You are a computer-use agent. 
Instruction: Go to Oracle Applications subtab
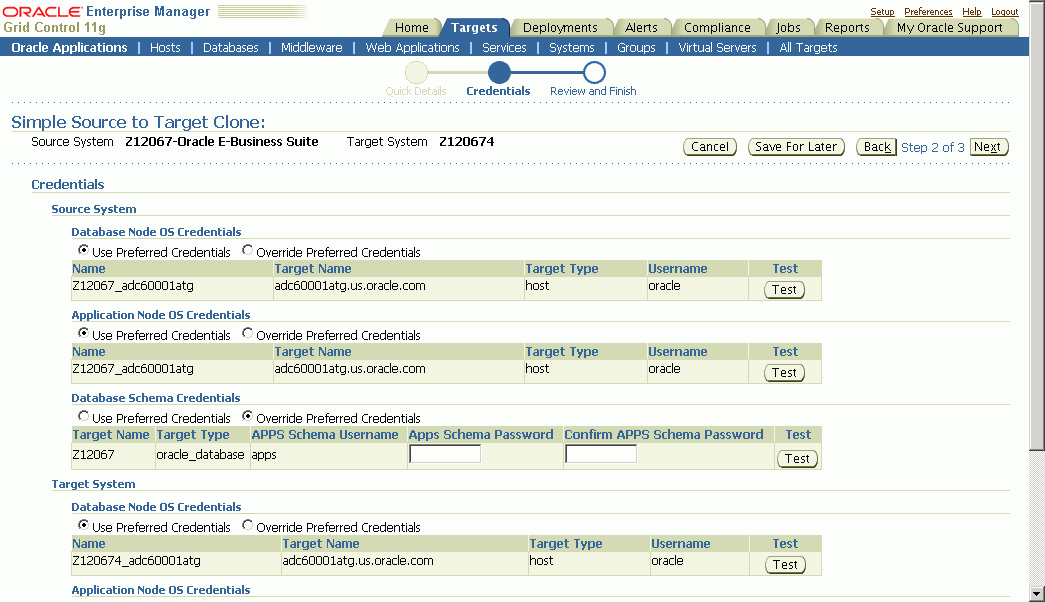(69, 47)
